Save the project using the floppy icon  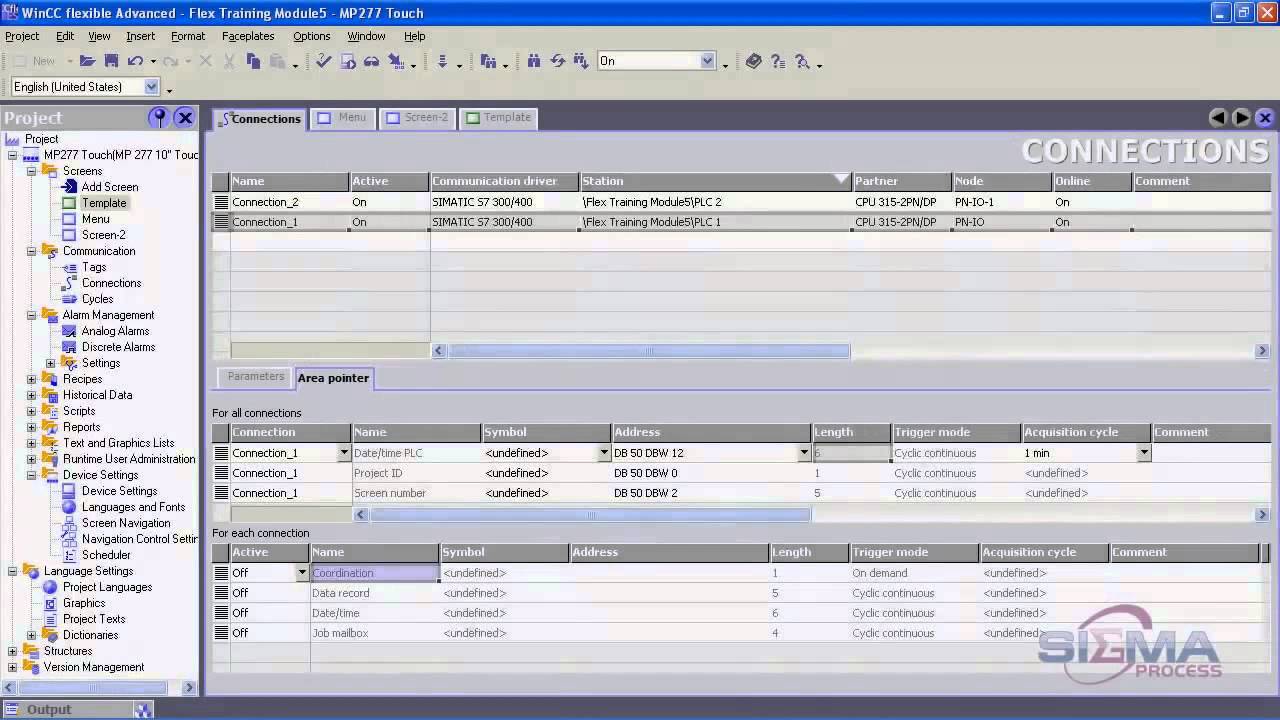111,61
